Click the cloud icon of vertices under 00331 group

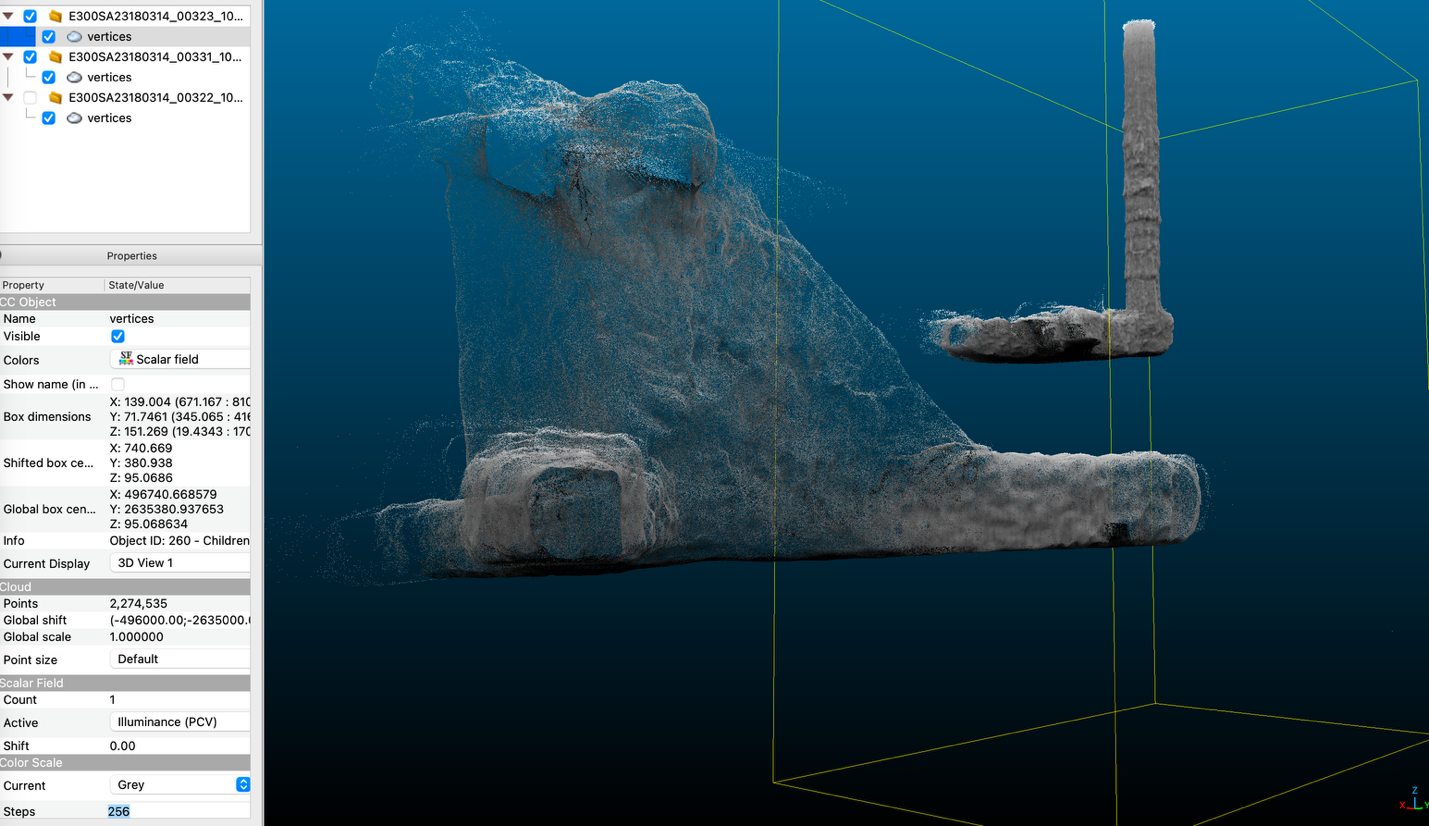tap(74, 77)
